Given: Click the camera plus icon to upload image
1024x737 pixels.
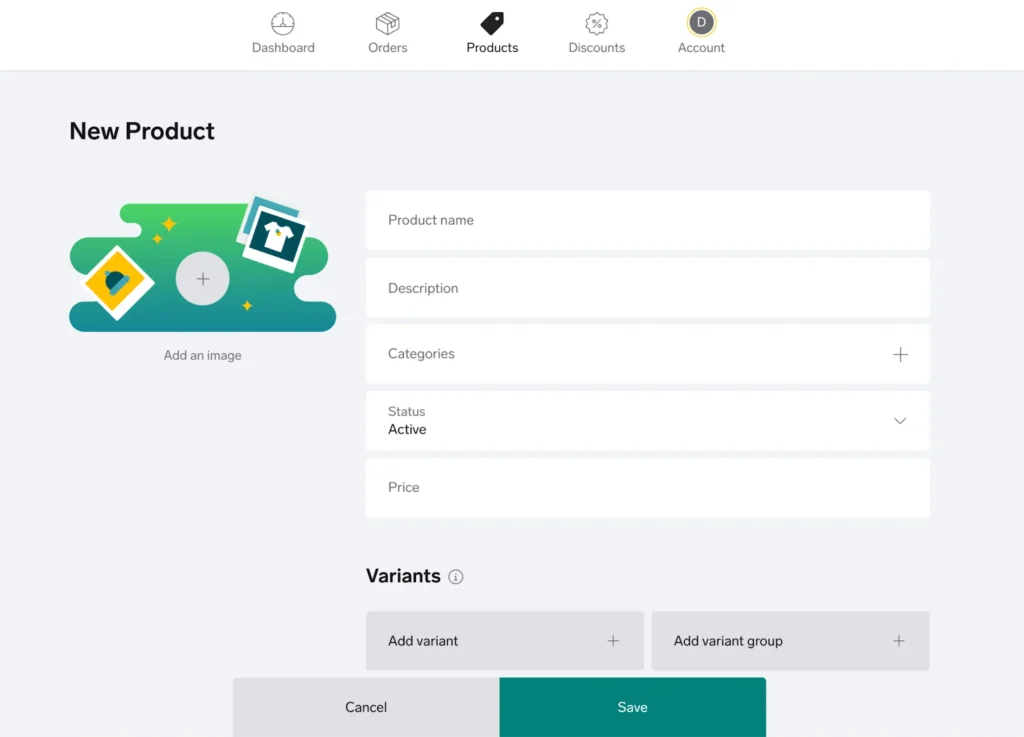Looking at the screenshot, I should (x=202, y=279).
